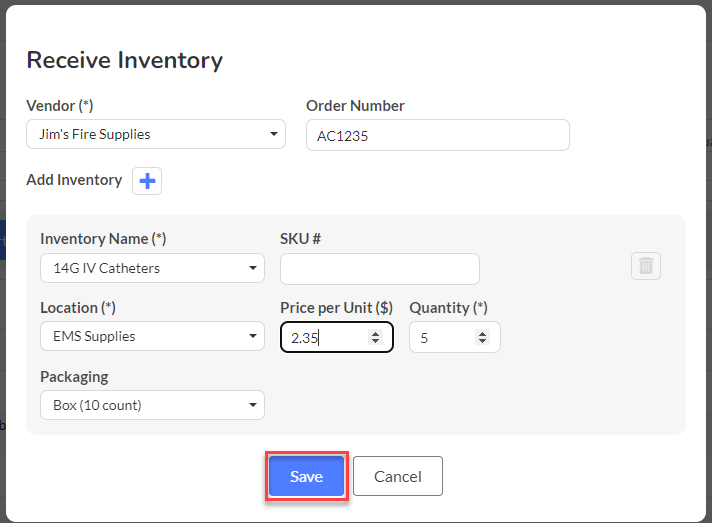This screenshot has height=523, width=712.
Task: Click the Price per Unit ($) label
Action: [336, 308]
